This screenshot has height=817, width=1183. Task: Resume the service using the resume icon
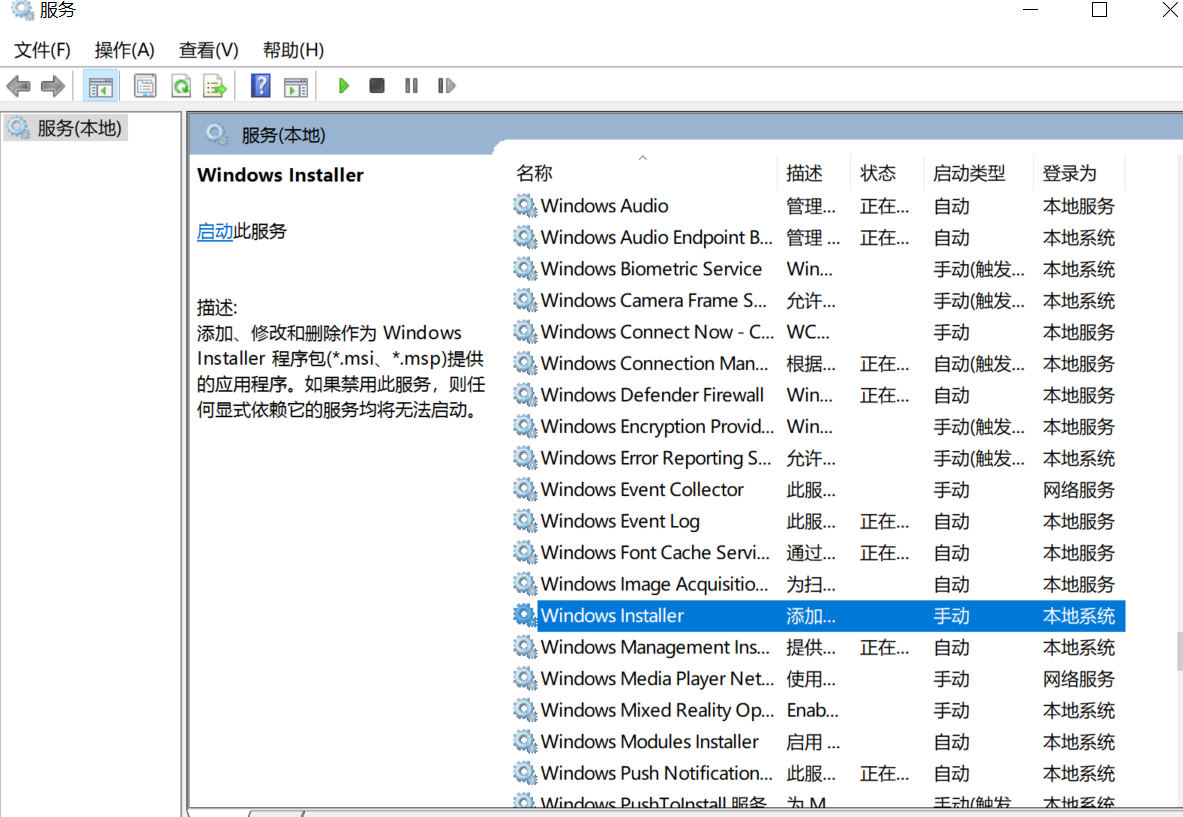coord(446,85)
